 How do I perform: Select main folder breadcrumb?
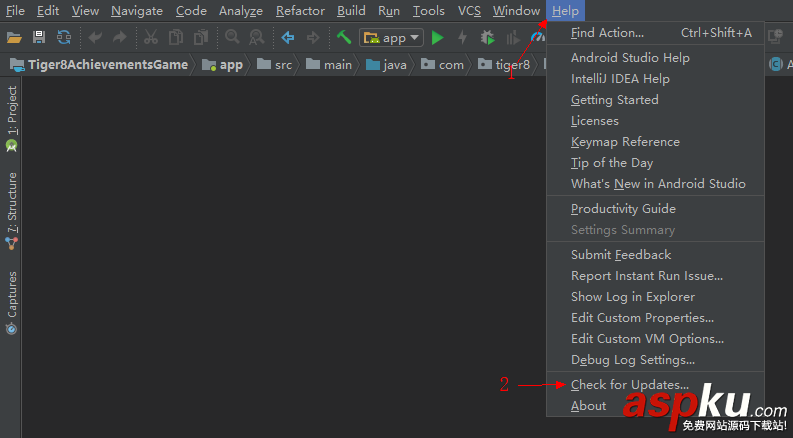coord(329,65)
